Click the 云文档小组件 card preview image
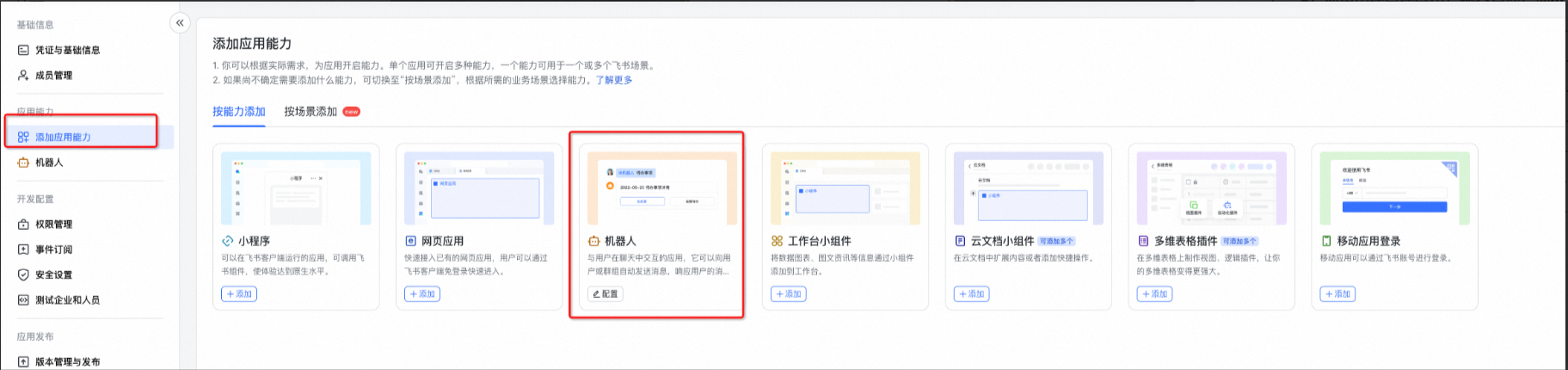1568x370 pixels. 1029,188
